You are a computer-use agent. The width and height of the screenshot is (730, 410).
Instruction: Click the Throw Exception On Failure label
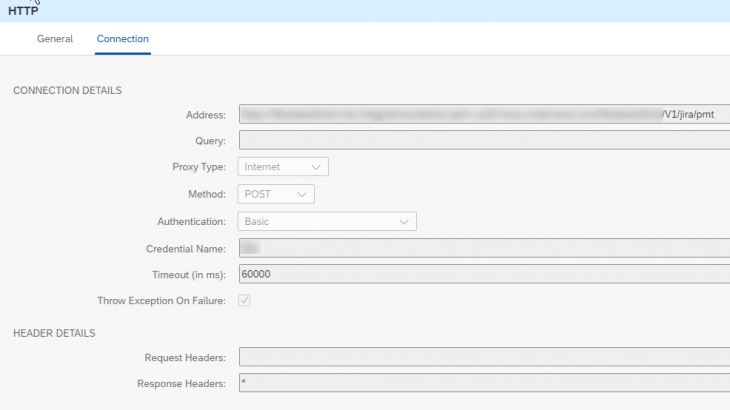pos(161,301)
